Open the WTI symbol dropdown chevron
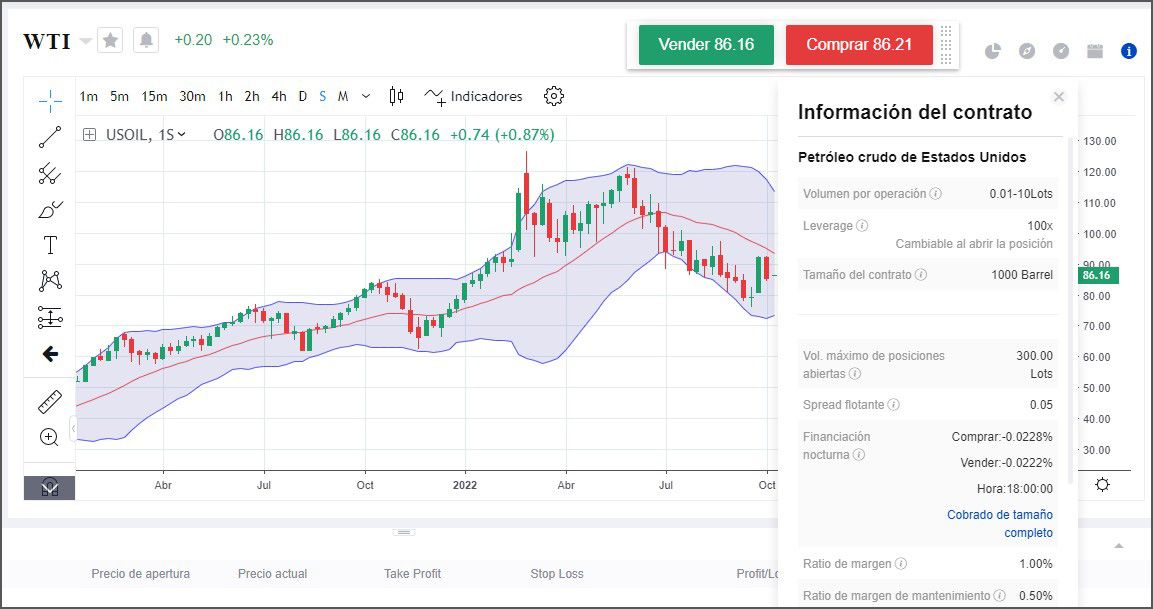This screenshot has height=609, width=1153. tap(84, 40)
